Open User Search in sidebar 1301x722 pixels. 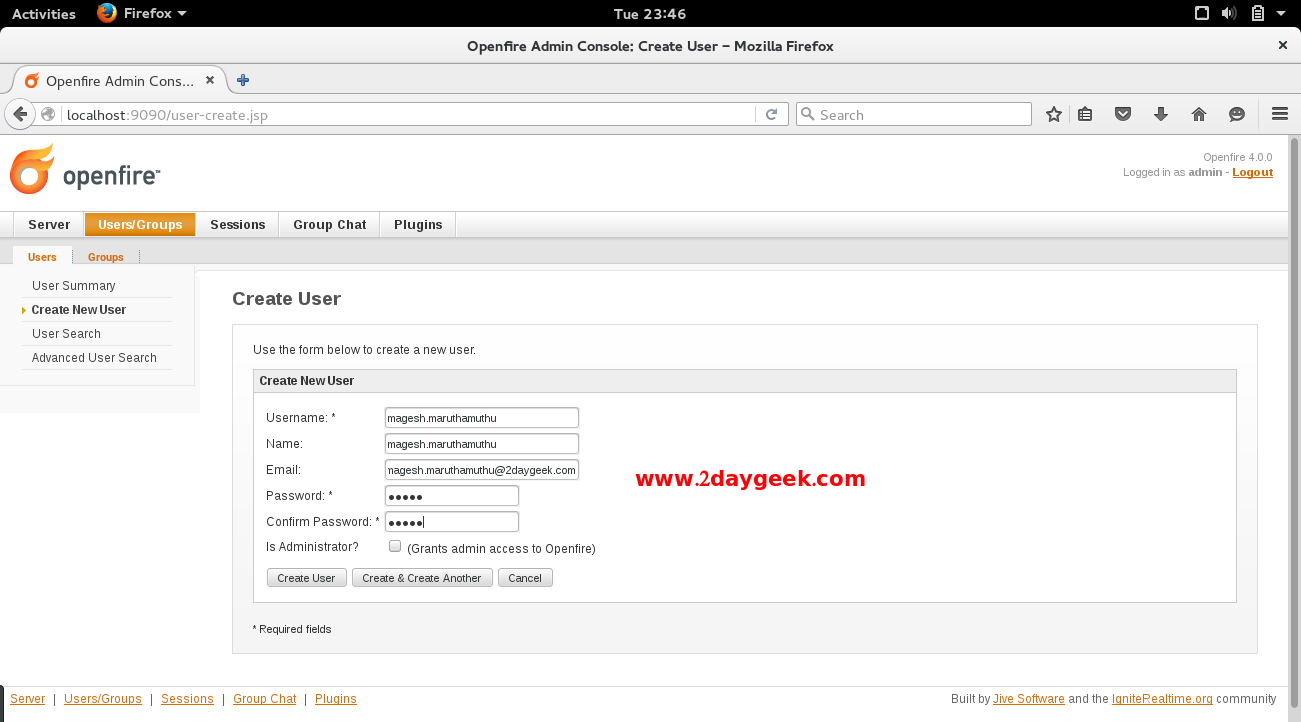tap(66, 334)
